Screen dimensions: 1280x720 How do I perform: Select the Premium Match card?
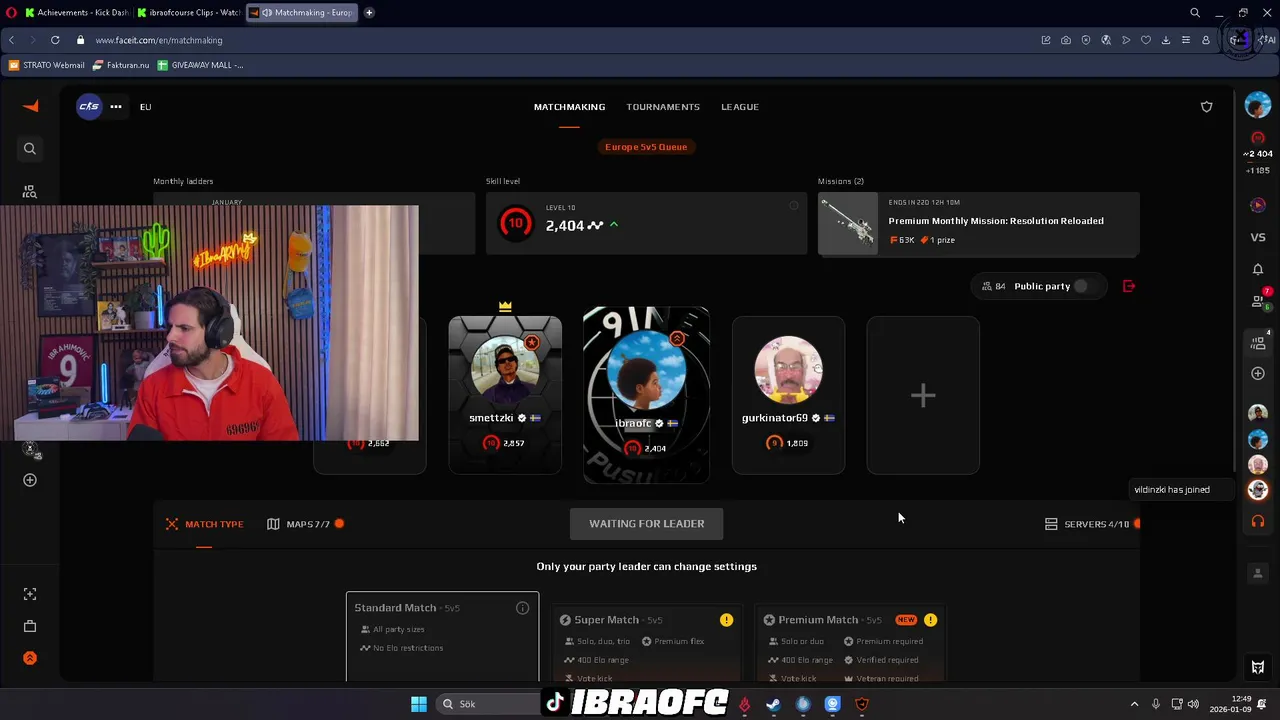pyautogui.click(x=851, y=643)
